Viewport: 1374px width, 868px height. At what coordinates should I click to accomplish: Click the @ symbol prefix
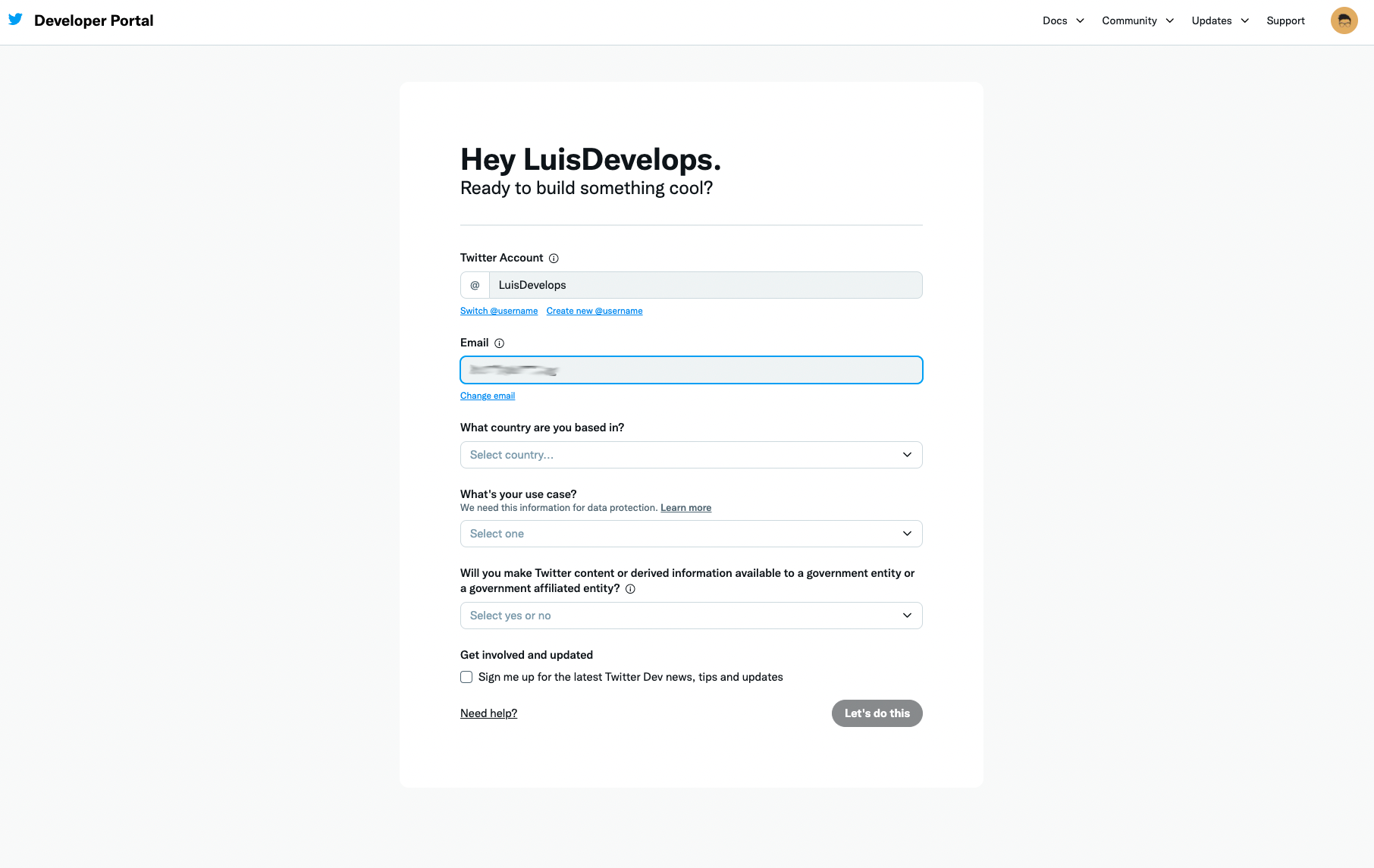[475, 285]
